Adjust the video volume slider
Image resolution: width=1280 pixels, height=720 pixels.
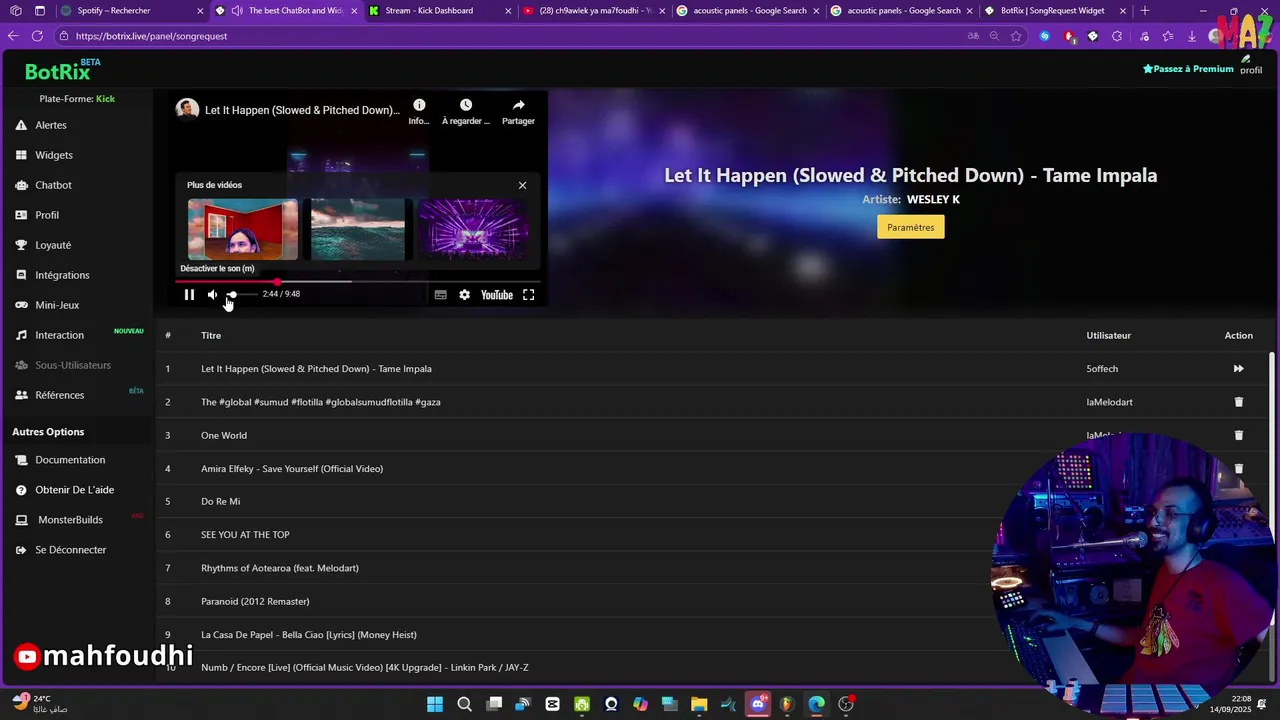tap(241, 295)
